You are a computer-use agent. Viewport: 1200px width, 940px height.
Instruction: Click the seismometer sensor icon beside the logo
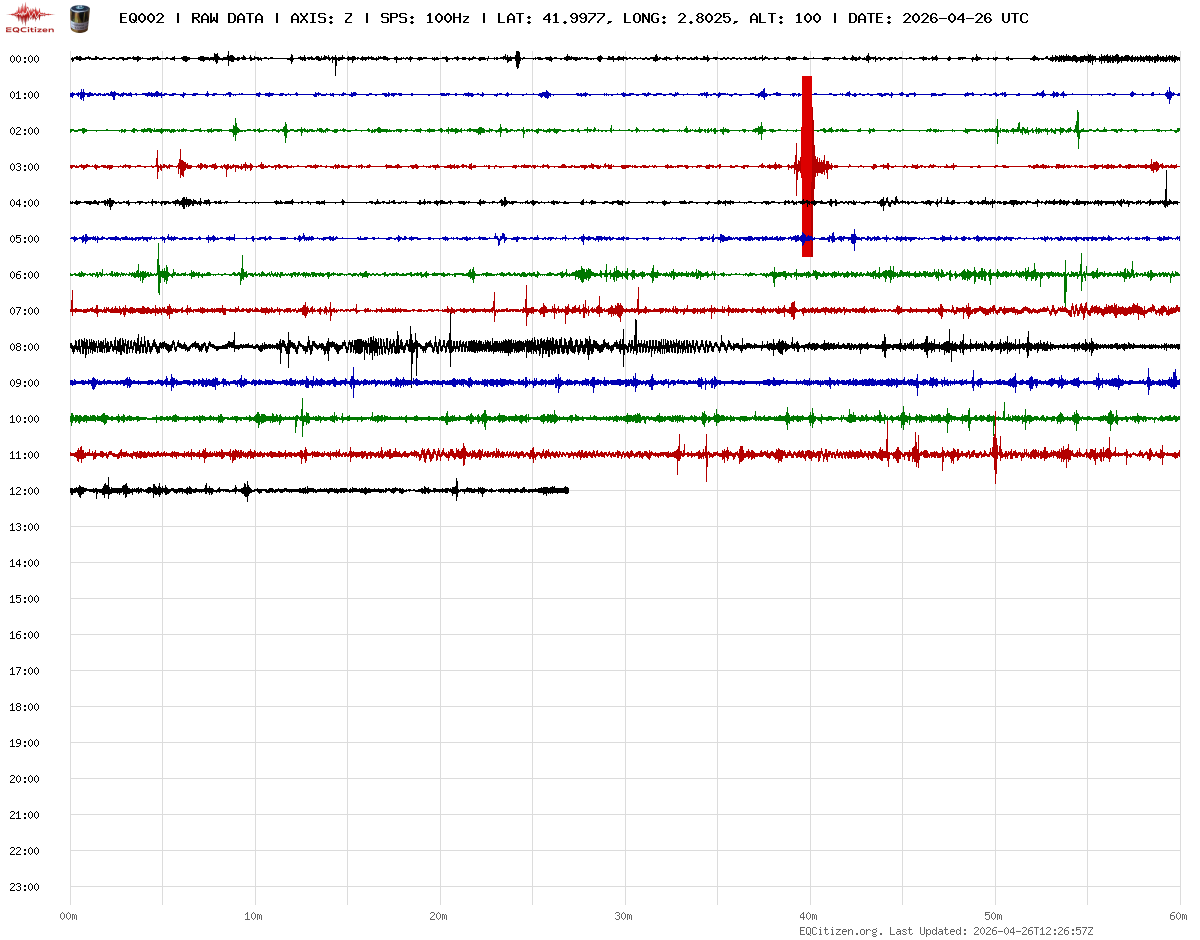tap(79, 17)
